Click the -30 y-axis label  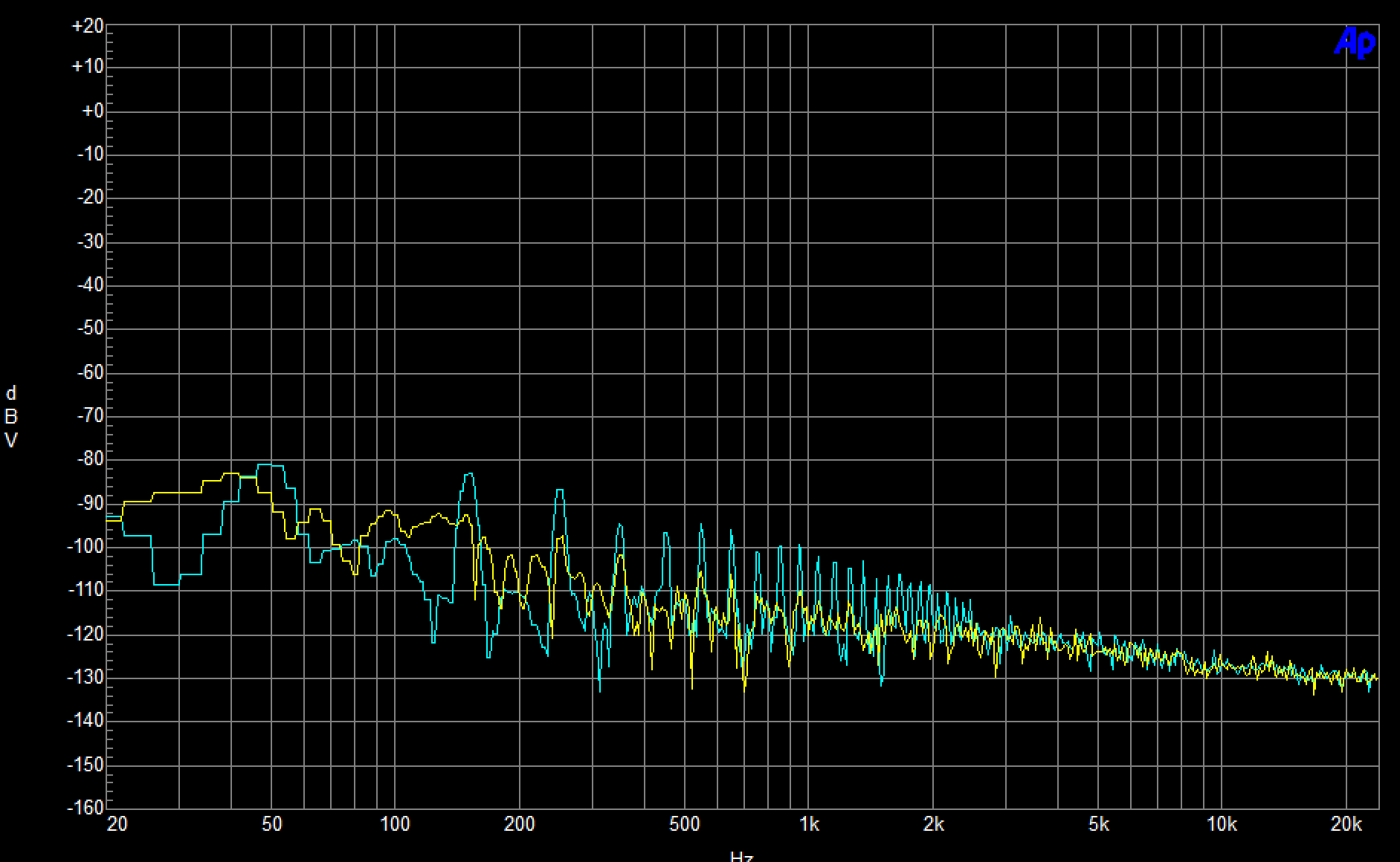[x=90, y=241]
